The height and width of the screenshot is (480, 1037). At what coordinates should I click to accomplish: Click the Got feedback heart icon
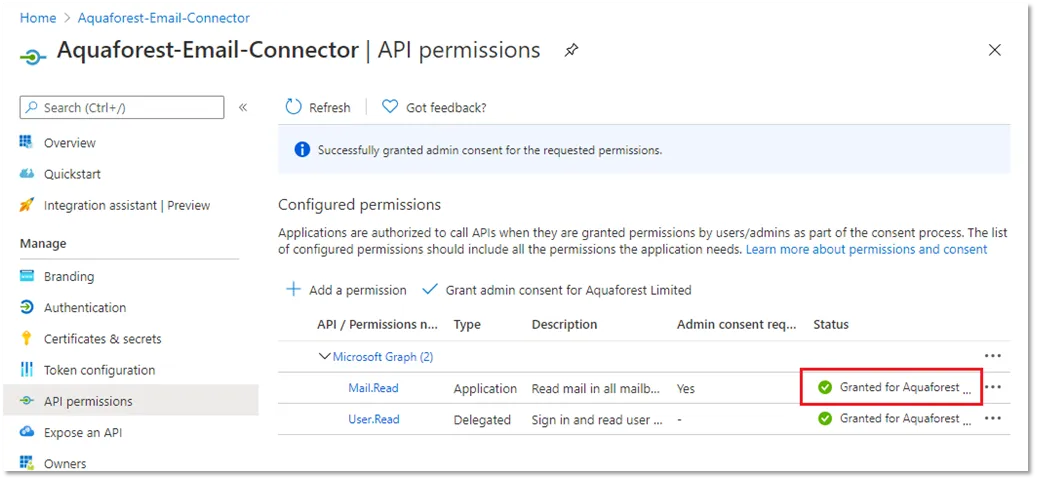point(390,107)
